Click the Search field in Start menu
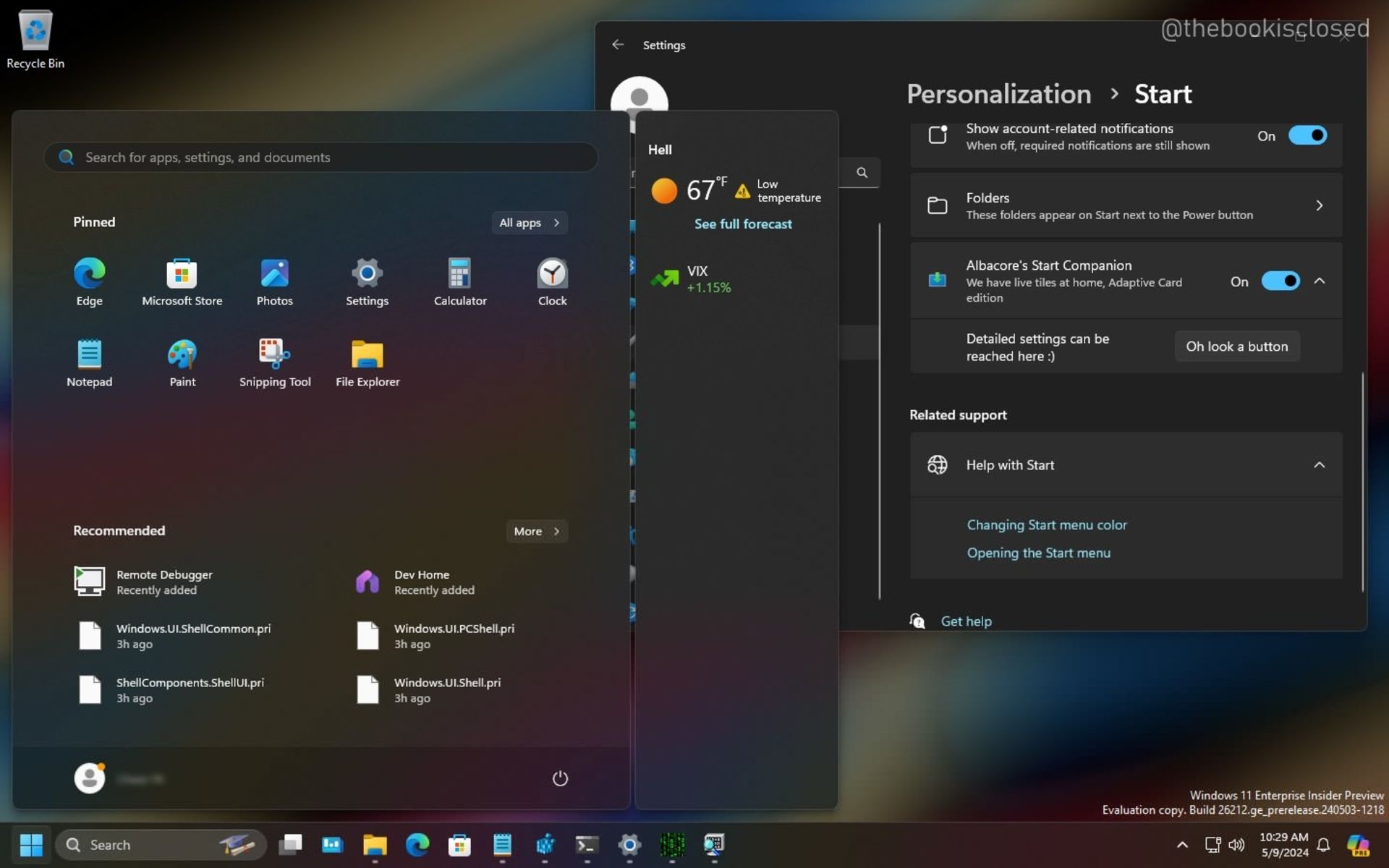This screenshot has width=1389, height=868. (x=321, y=157)
